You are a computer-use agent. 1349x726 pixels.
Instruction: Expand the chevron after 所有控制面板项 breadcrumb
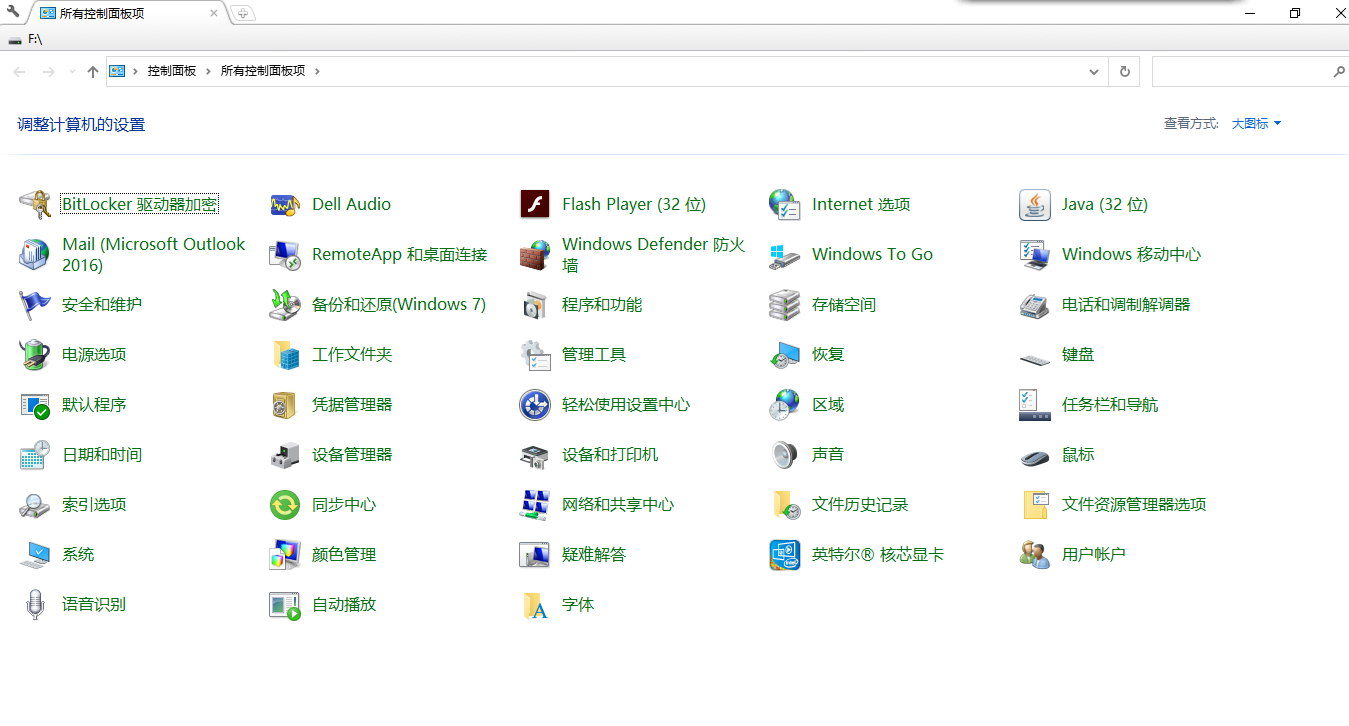[317, 71]
